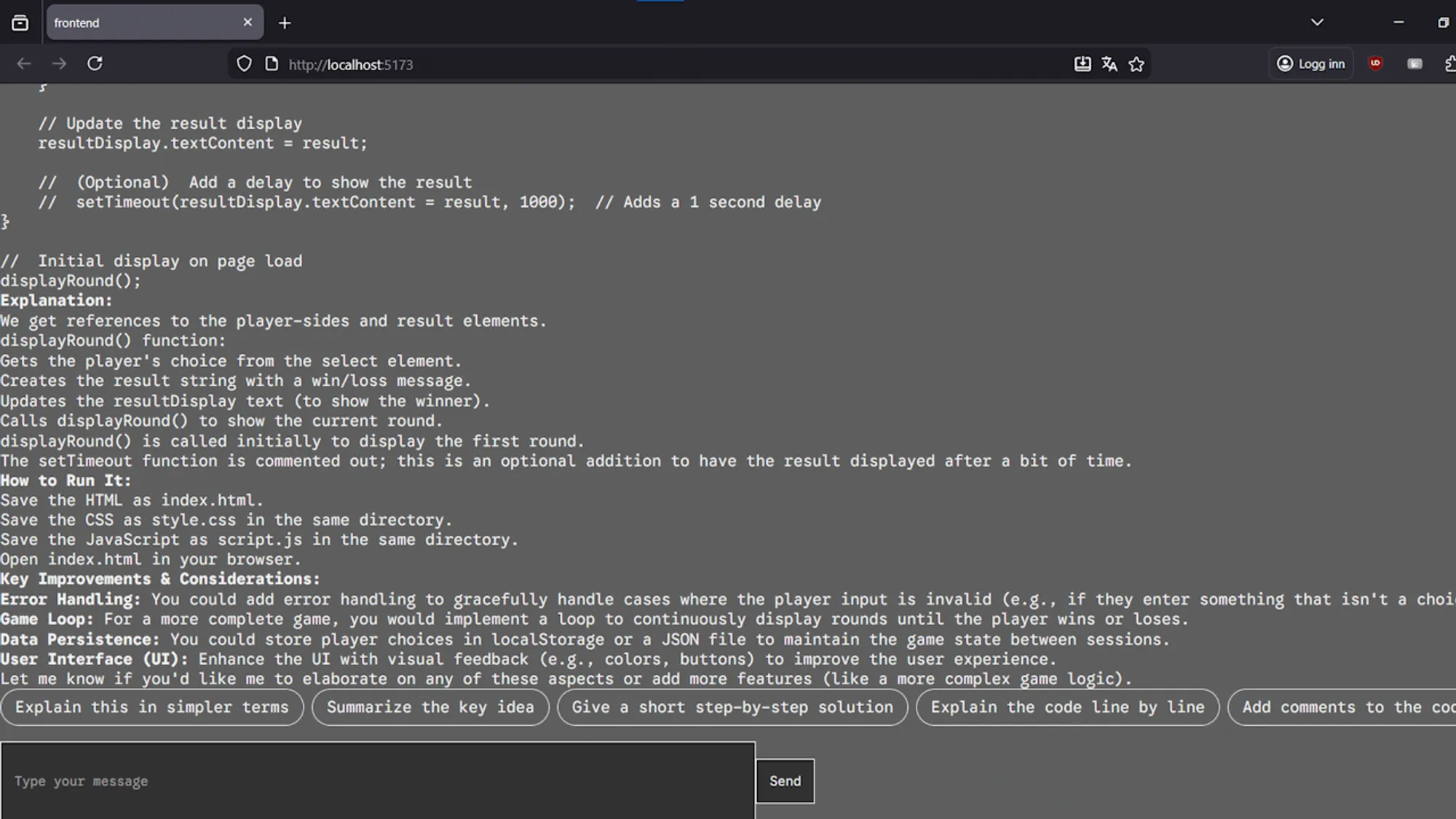
Task: Close the frontend tab
Action: click(x=248, y=23)
